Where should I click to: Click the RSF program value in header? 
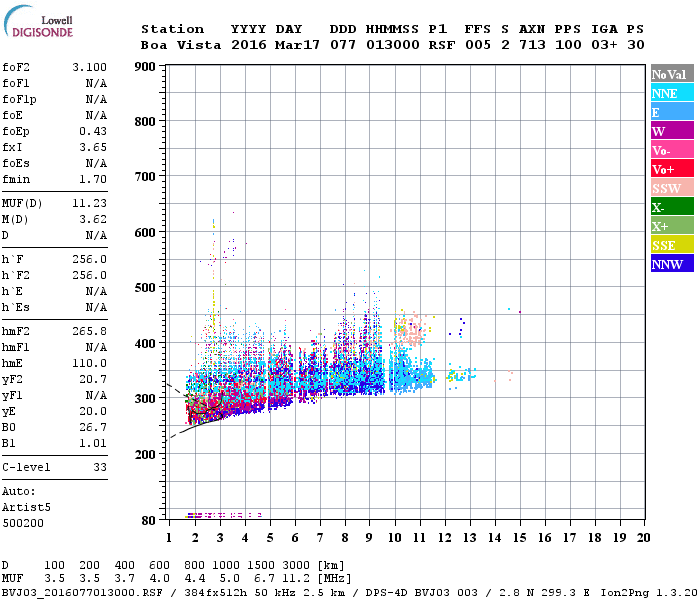coord(442,45)
